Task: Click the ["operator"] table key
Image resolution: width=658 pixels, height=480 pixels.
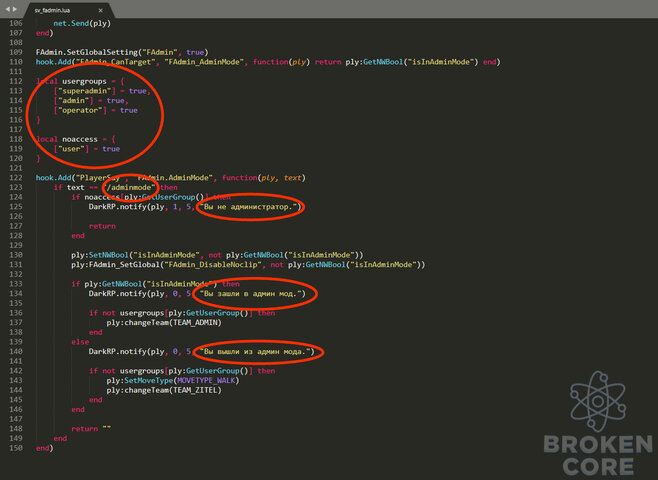Action: (x=80, y=110)
